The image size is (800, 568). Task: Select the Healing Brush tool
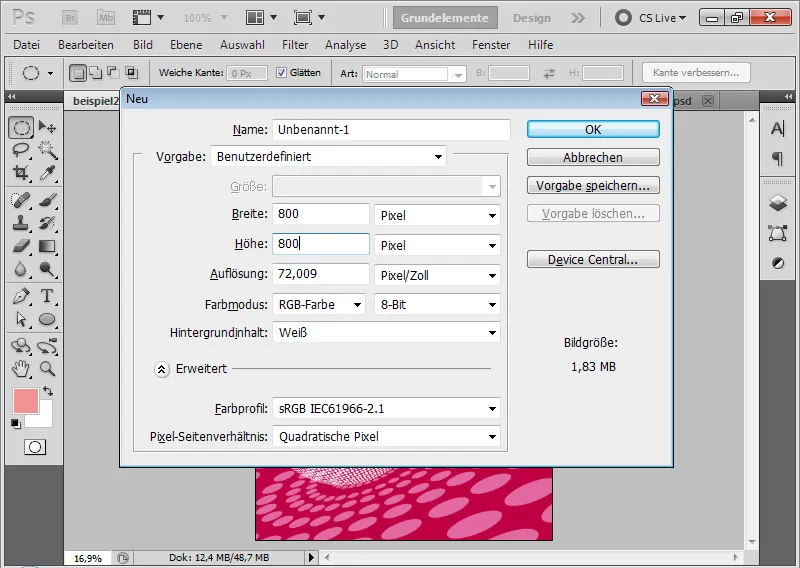(x=21, y=200)
